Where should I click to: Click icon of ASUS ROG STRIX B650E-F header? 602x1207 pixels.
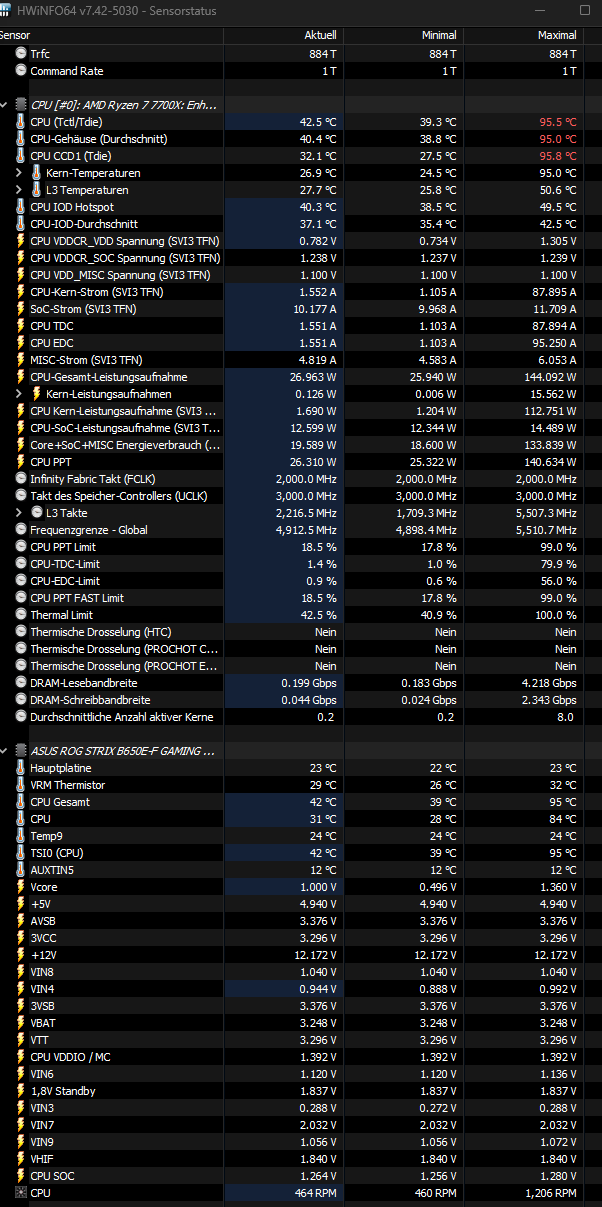(x=21, y=751)
